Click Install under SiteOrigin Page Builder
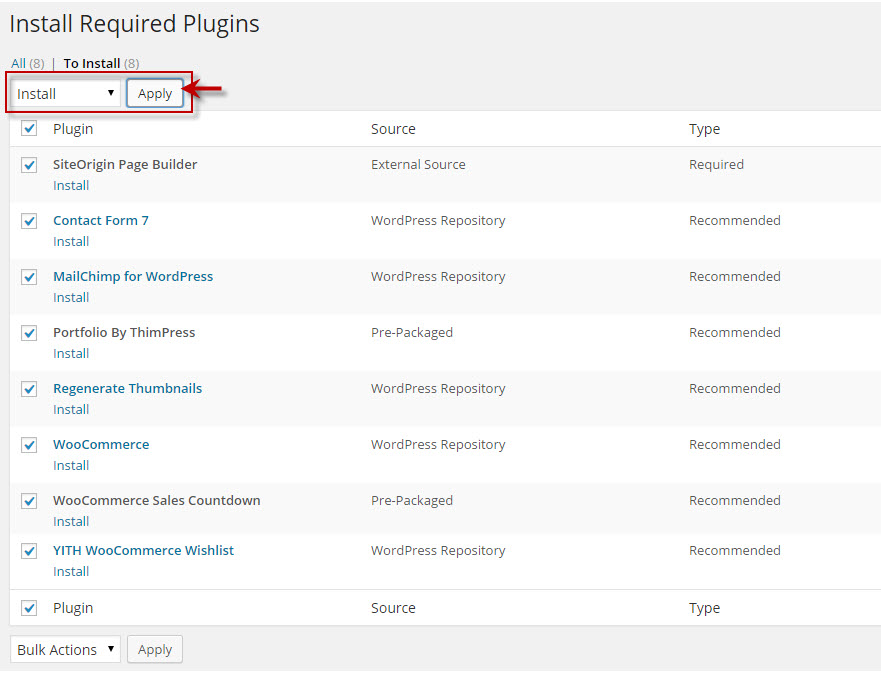The image size is (881, 677). [x=71, y=185]
